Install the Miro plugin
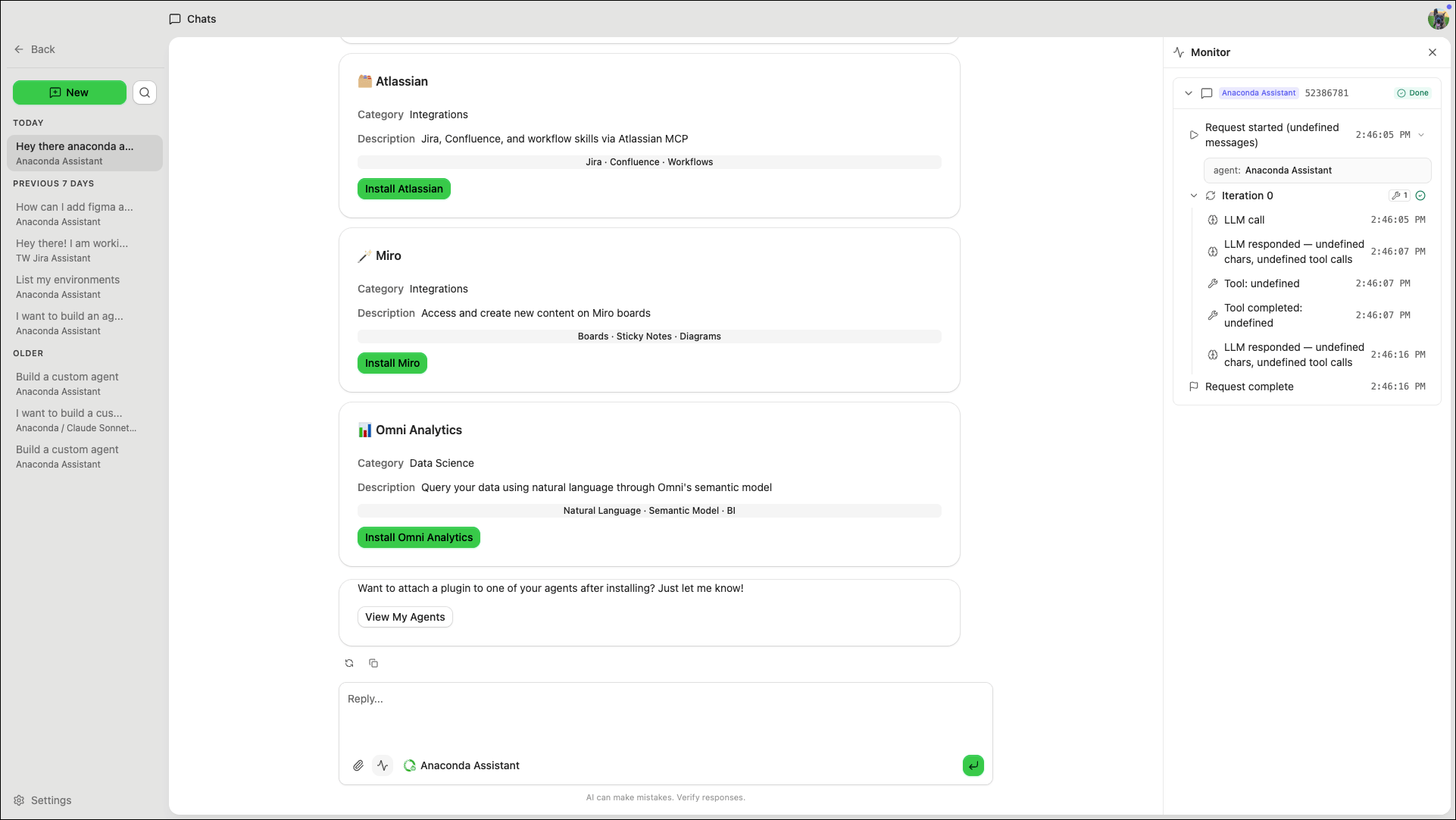 [x=392, y=363]
